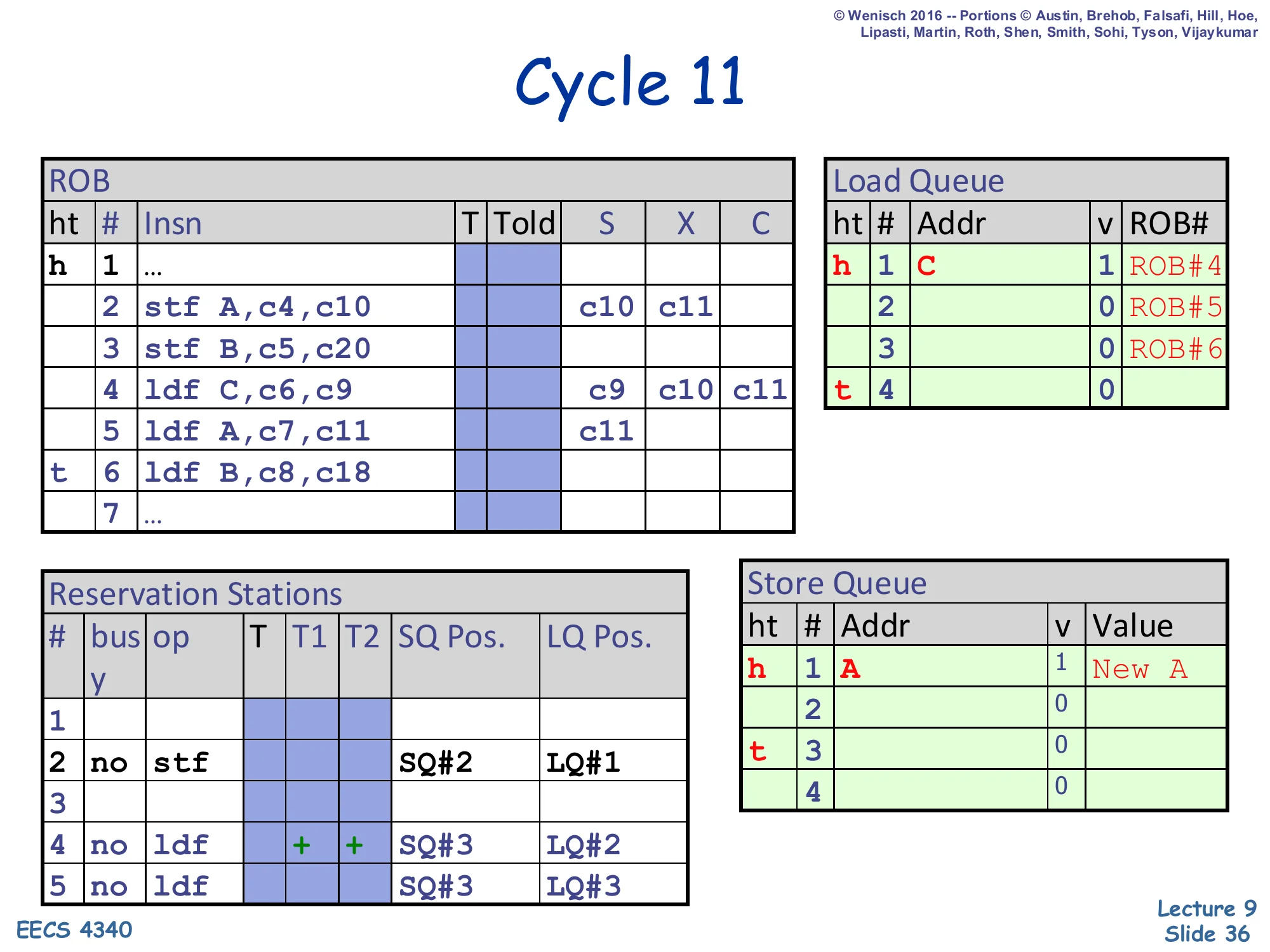Click 'ROB#6' in the Load Queue
1270x952 pixels.
pos(1175,348)
